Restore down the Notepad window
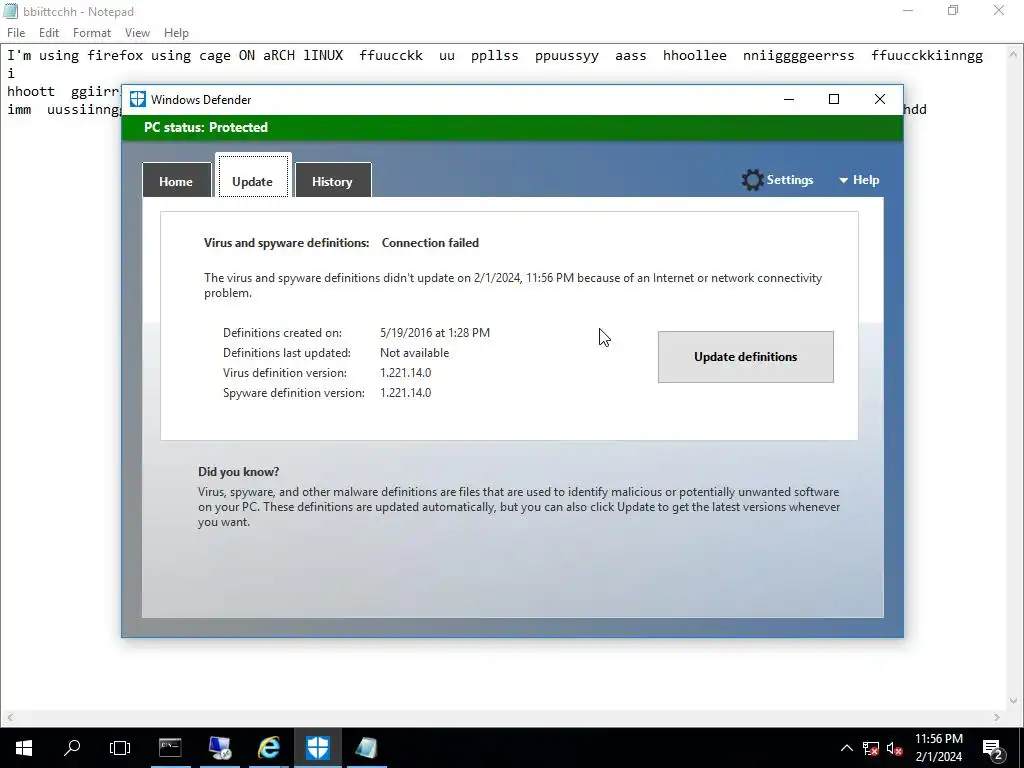Viewport: 1024px width, 768px height. click(953, 10)
